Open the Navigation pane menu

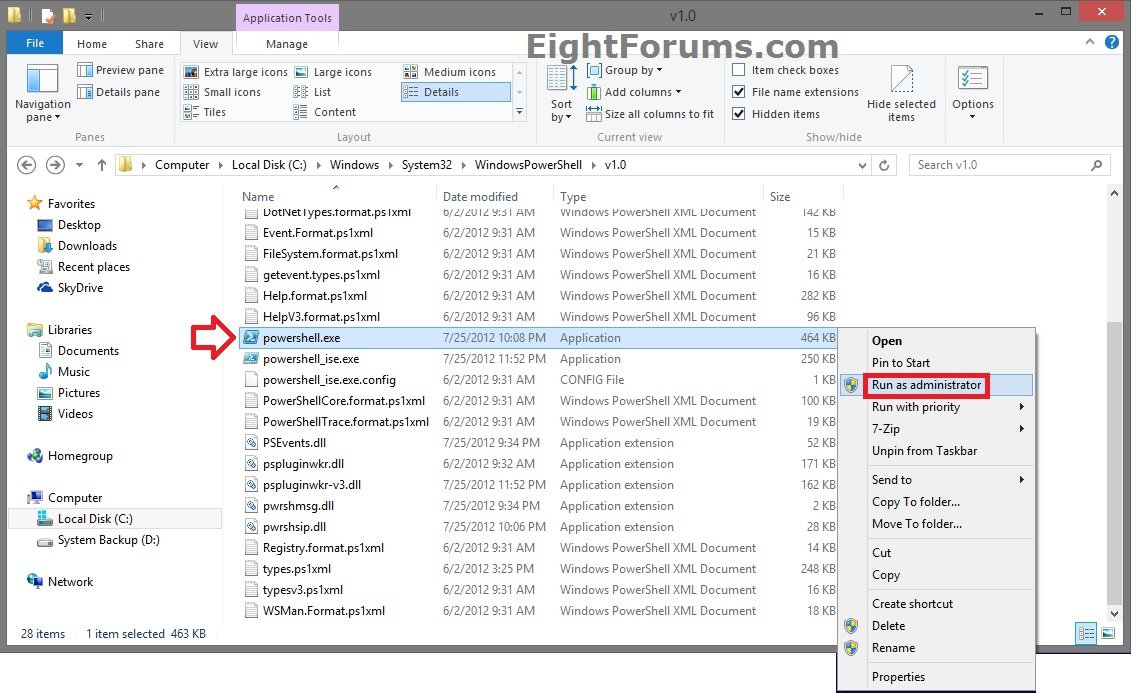(42, 92)
